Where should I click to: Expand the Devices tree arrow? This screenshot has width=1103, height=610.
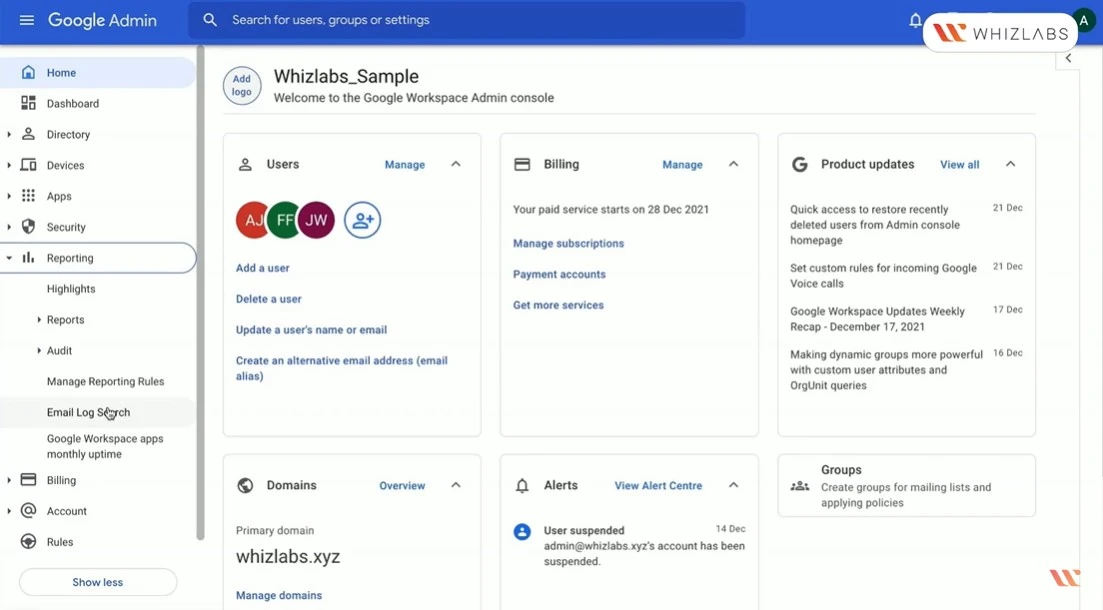(8, 165)
